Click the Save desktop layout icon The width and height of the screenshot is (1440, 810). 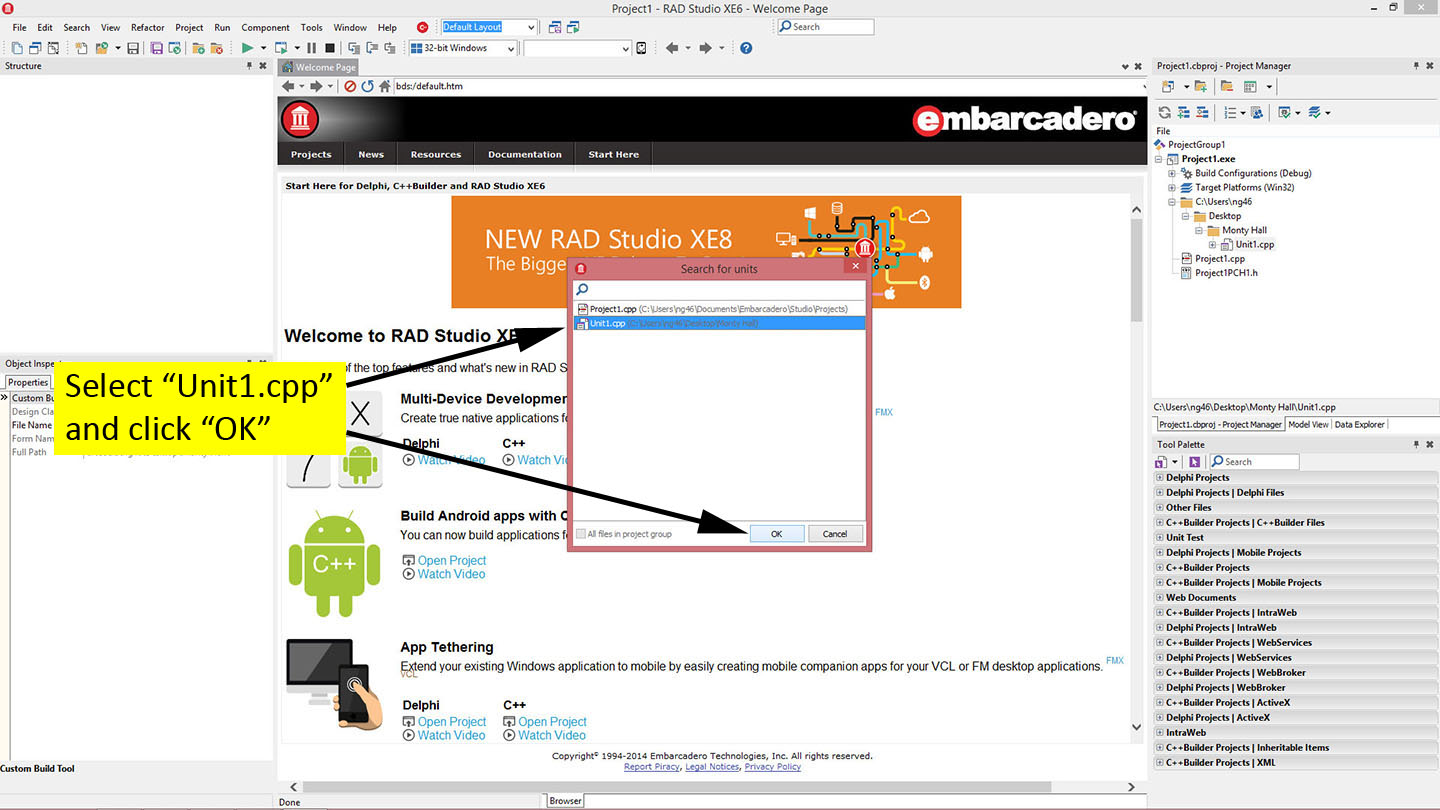point(555,27)
